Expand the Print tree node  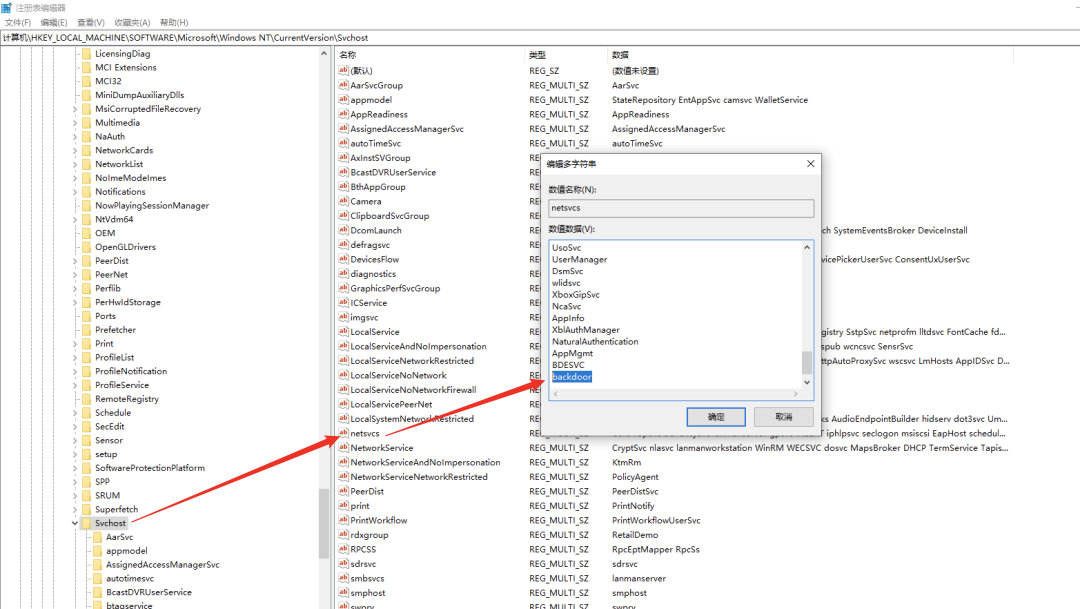(74, 344)
